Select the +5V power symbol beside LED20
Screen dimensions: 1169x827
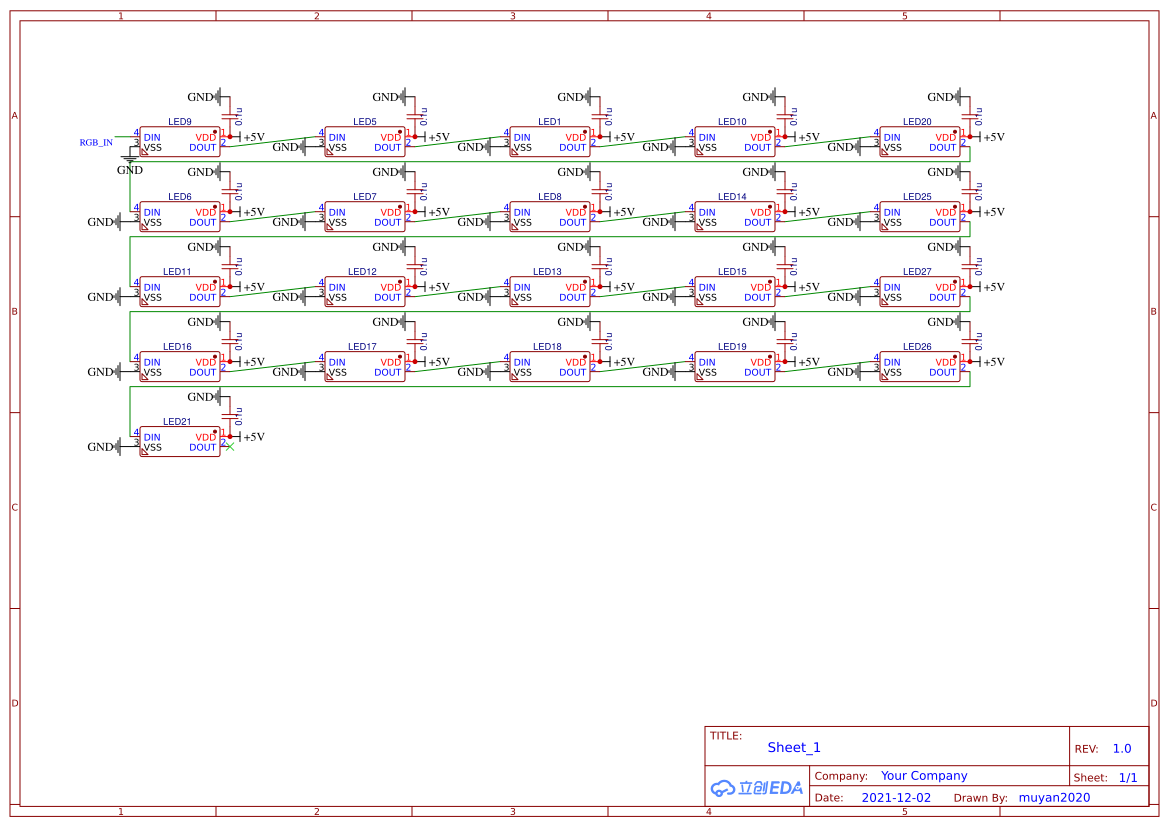click(989, 137)
